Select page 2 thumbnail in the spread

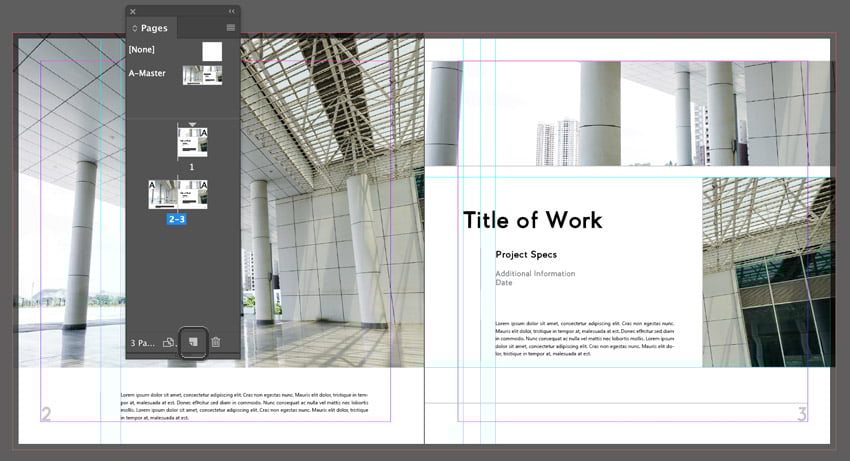163,194
